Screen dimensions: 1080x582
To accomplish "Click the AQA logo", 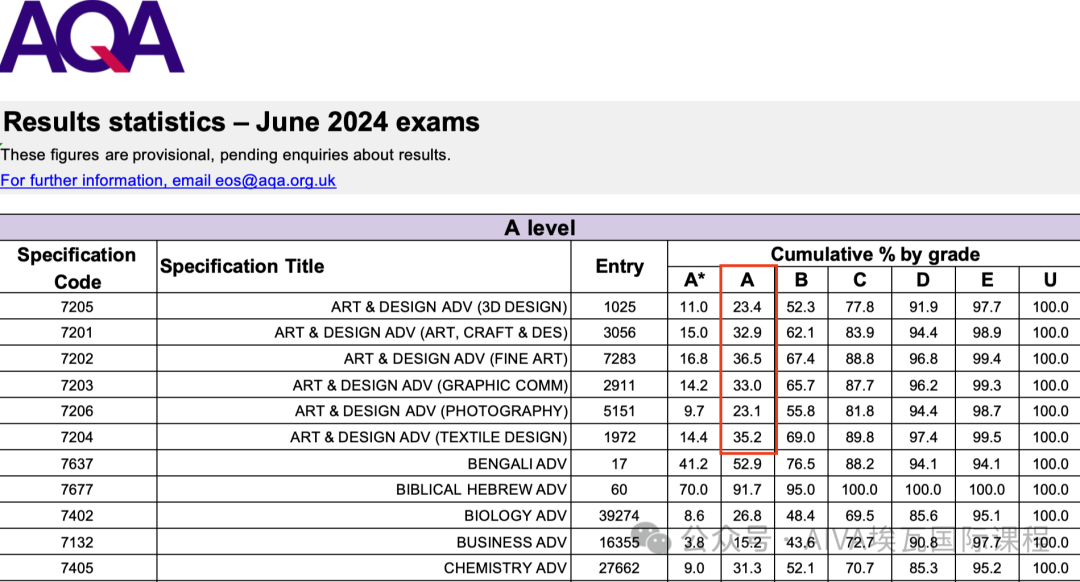I will pyautogui.click(x=92, y=36).
